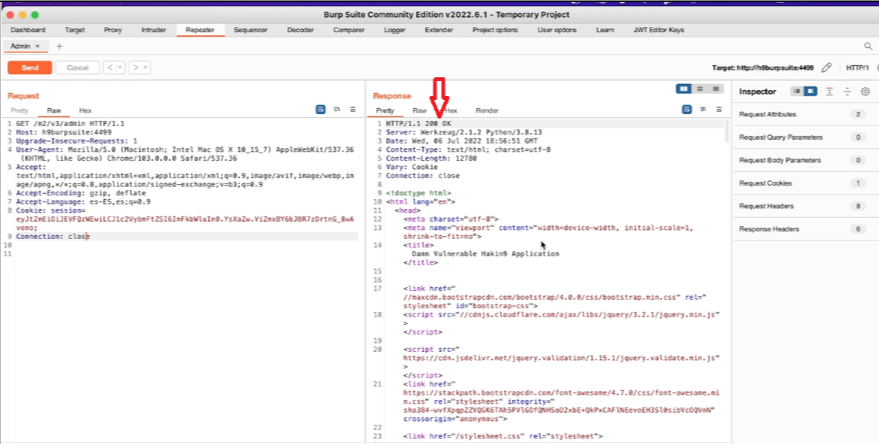
Task: Switch Response view to Render
Action: click(x=487, y=110)
